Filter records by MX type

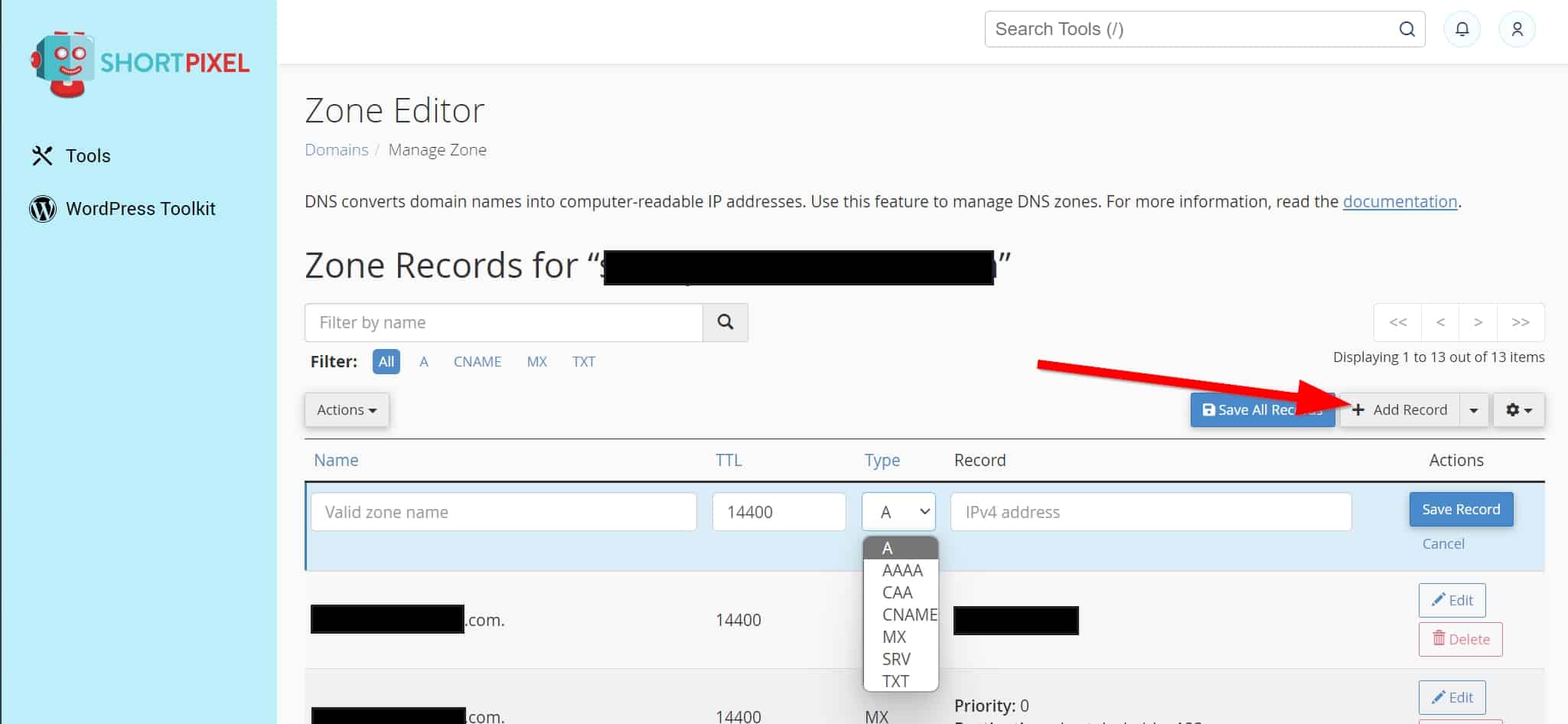[536, 362]
